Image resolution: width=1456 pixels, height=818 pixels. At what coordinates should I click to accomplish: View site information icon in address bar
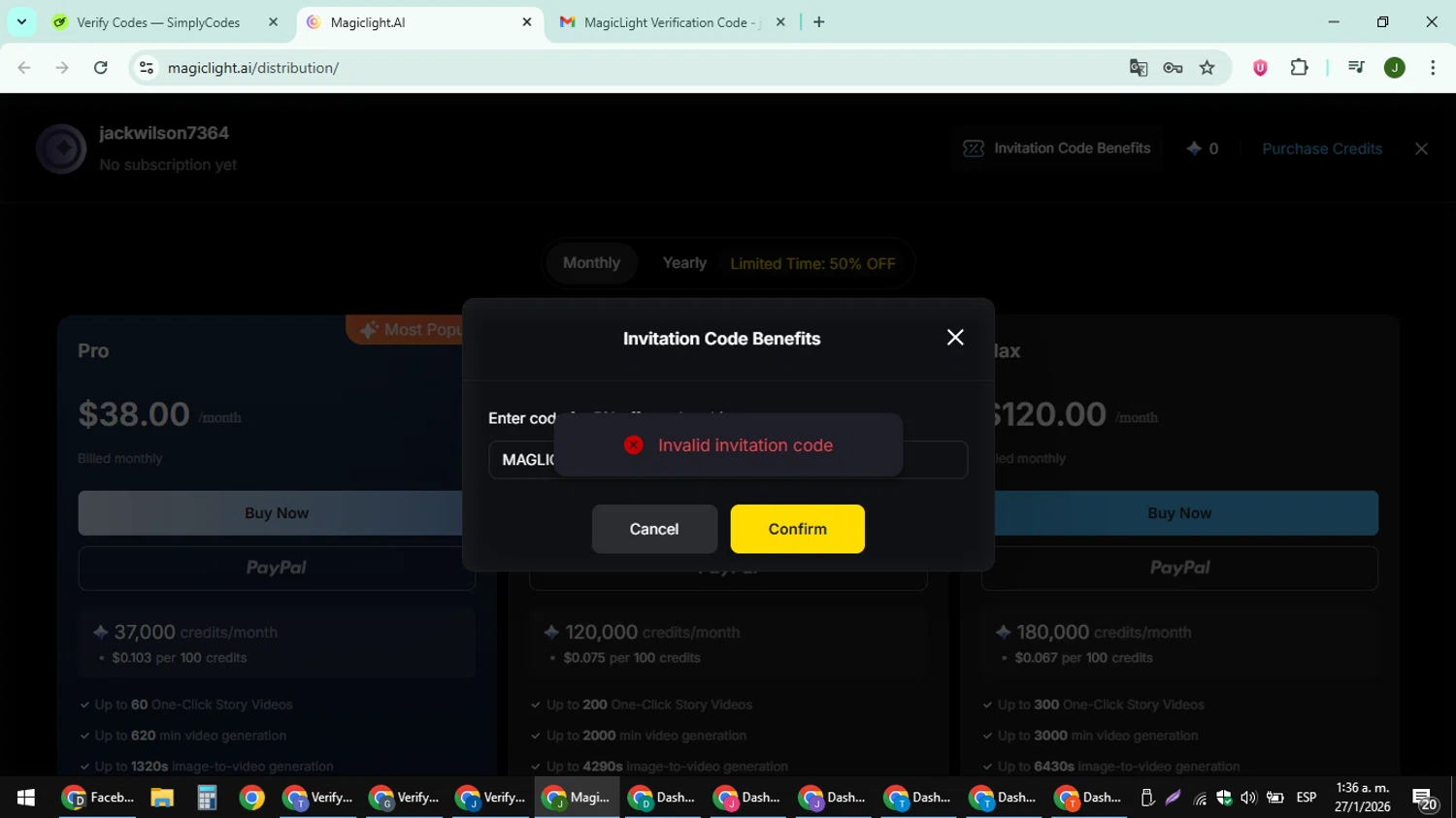click(147, 68)
